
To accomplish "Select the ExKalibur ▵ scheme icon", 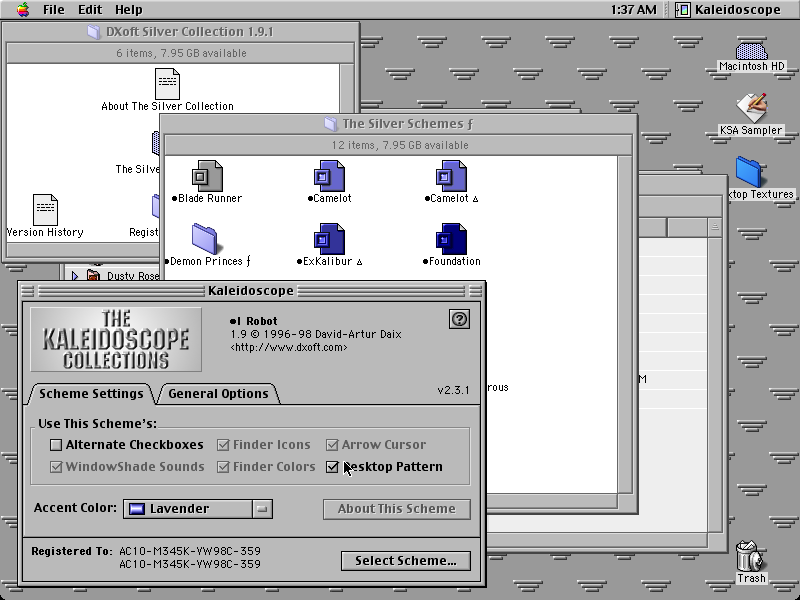I will (329, 238).
